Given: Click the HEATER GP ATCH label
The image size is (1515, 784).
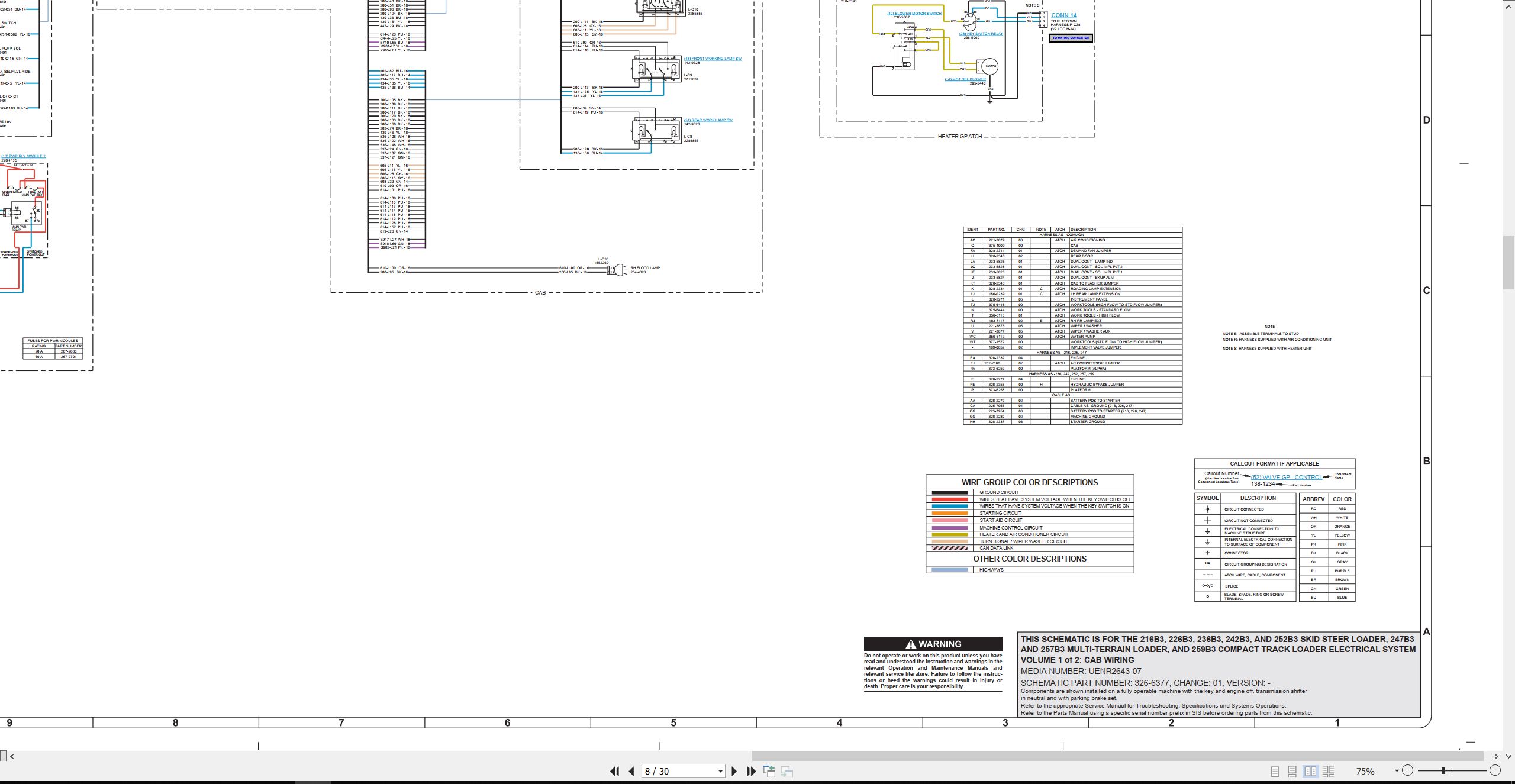Looking at the screenshot, I should click(960, 137).
